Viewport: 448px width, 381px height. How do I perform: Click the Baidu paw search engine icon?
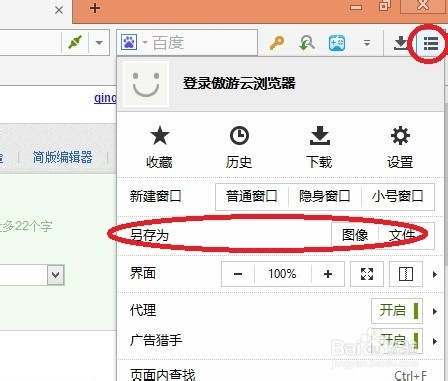[129, 42]
